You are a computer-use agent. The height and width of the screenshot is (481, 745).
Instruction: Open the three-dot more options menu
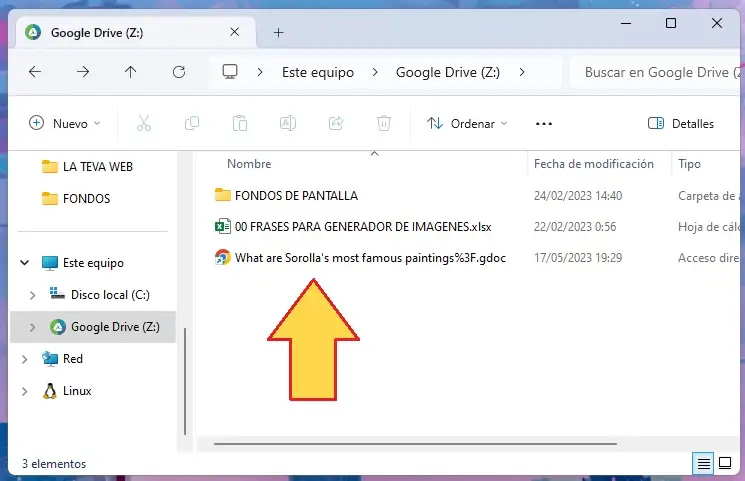pos(544,124)
